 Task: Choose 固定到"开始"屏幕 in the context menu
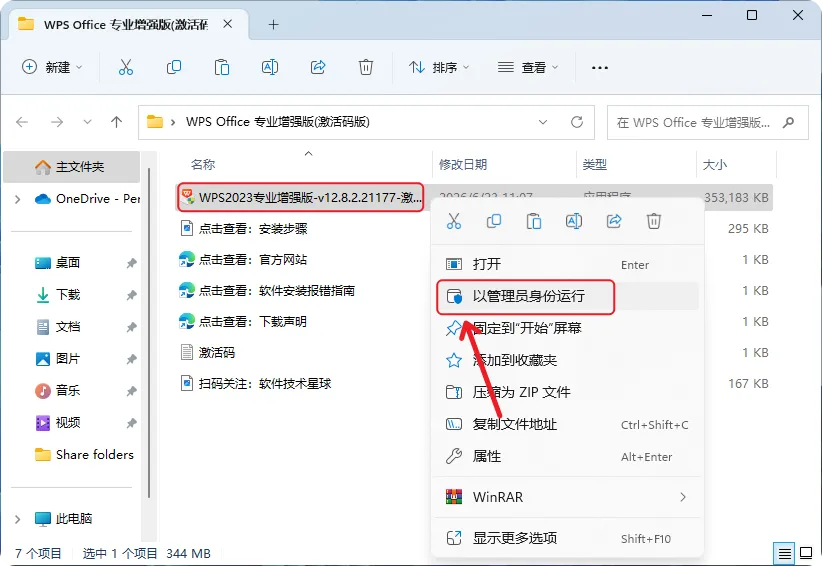567,328
